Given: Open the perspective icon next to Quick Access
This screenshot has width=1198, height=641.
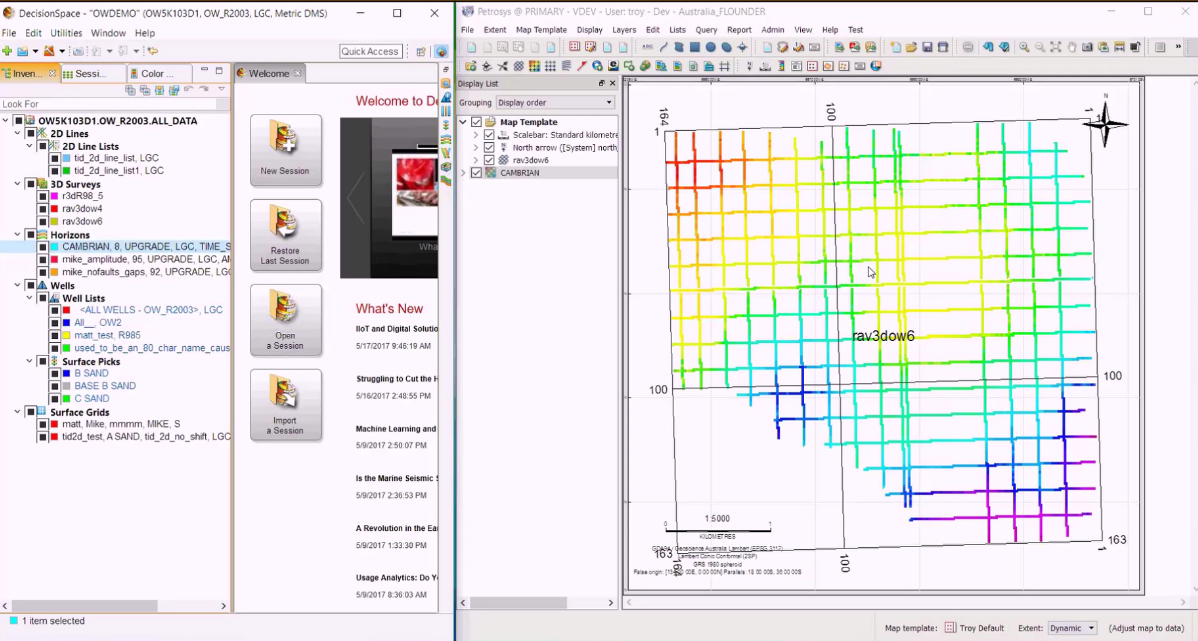Looking at the screenshot, I should click(421, 51).
